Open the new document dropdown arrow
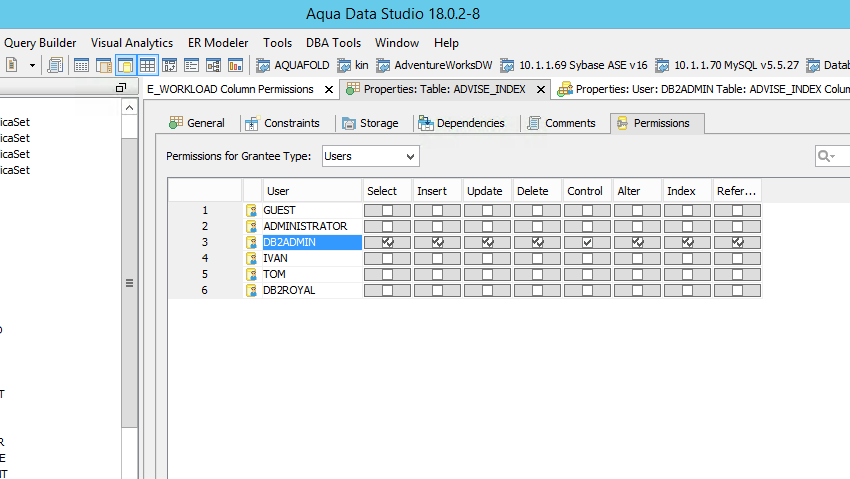This screenshot has width=850, height=479. coord(33,66)
